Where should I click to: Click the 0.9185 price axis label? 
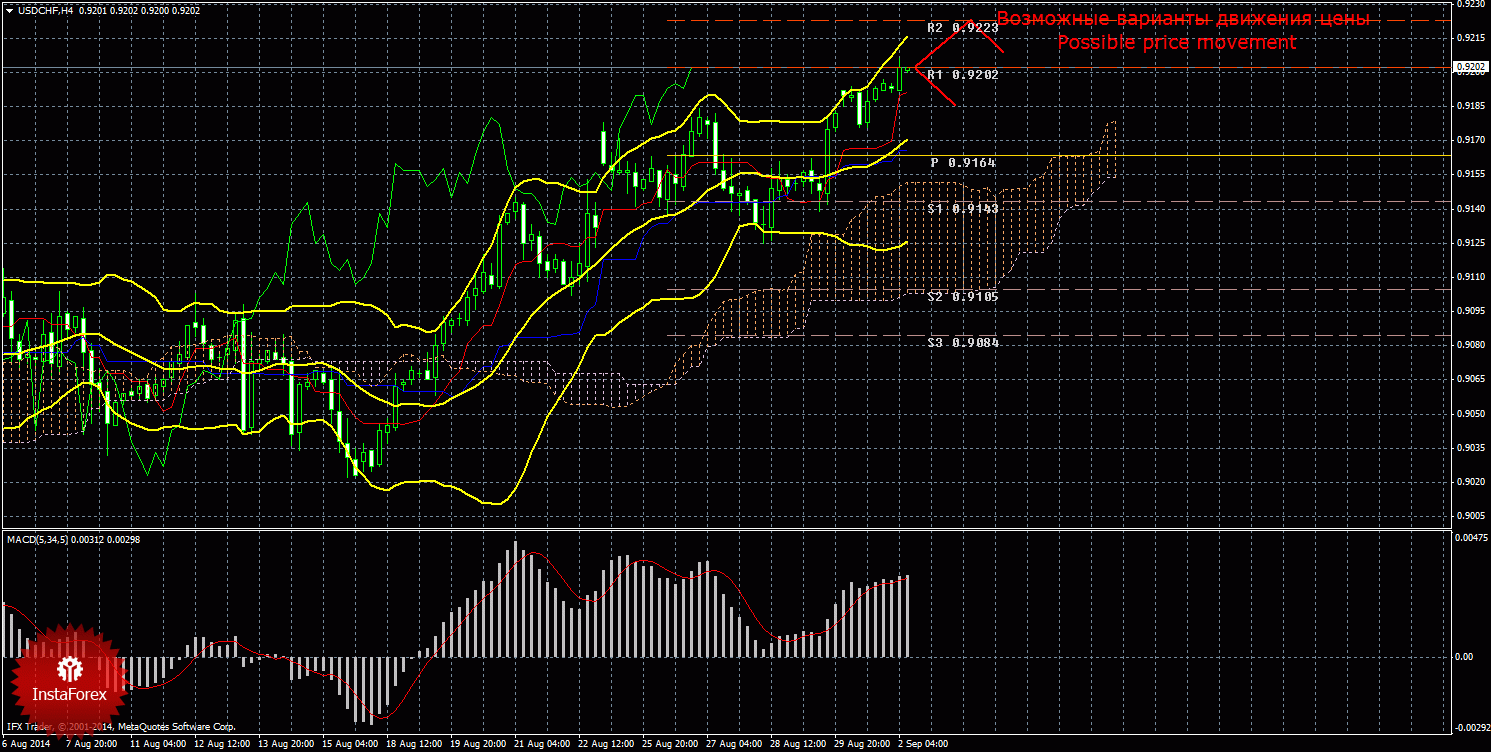pyautogui.click(x=1470, y=106)
